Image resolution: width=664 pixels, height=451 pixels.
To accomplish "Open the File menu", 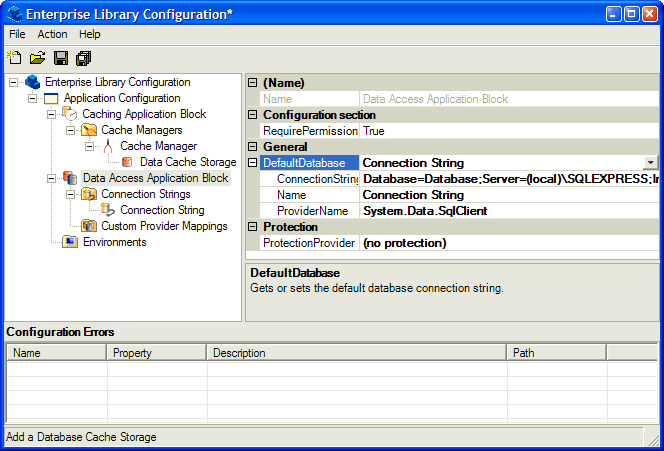I will [x=17, y=34].
